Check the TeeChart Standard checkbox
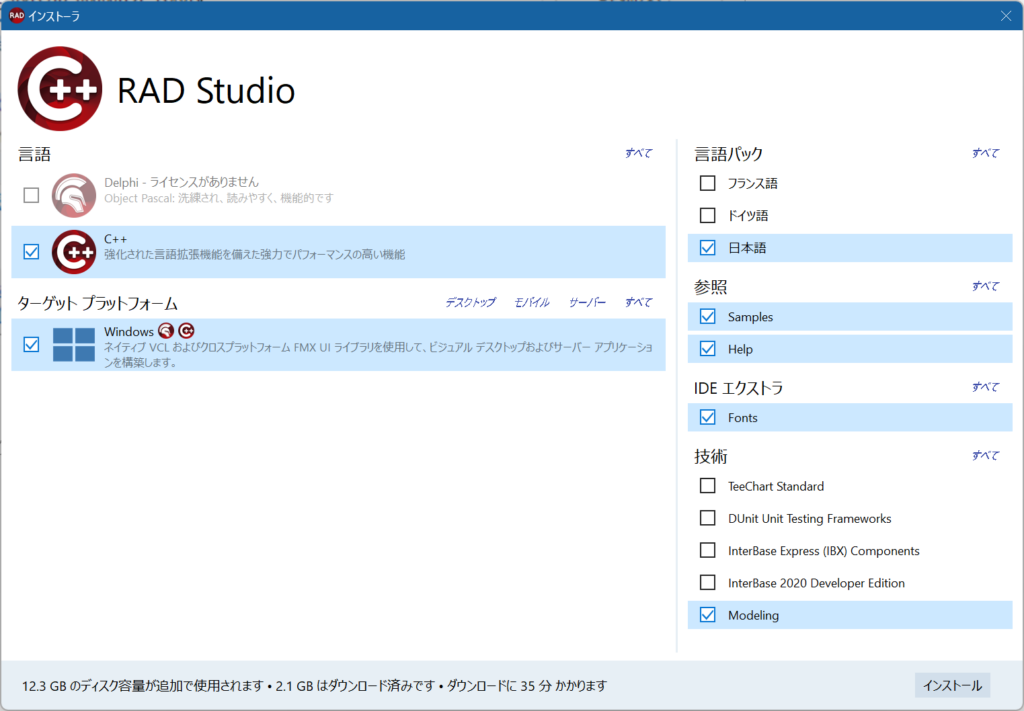 708,486
